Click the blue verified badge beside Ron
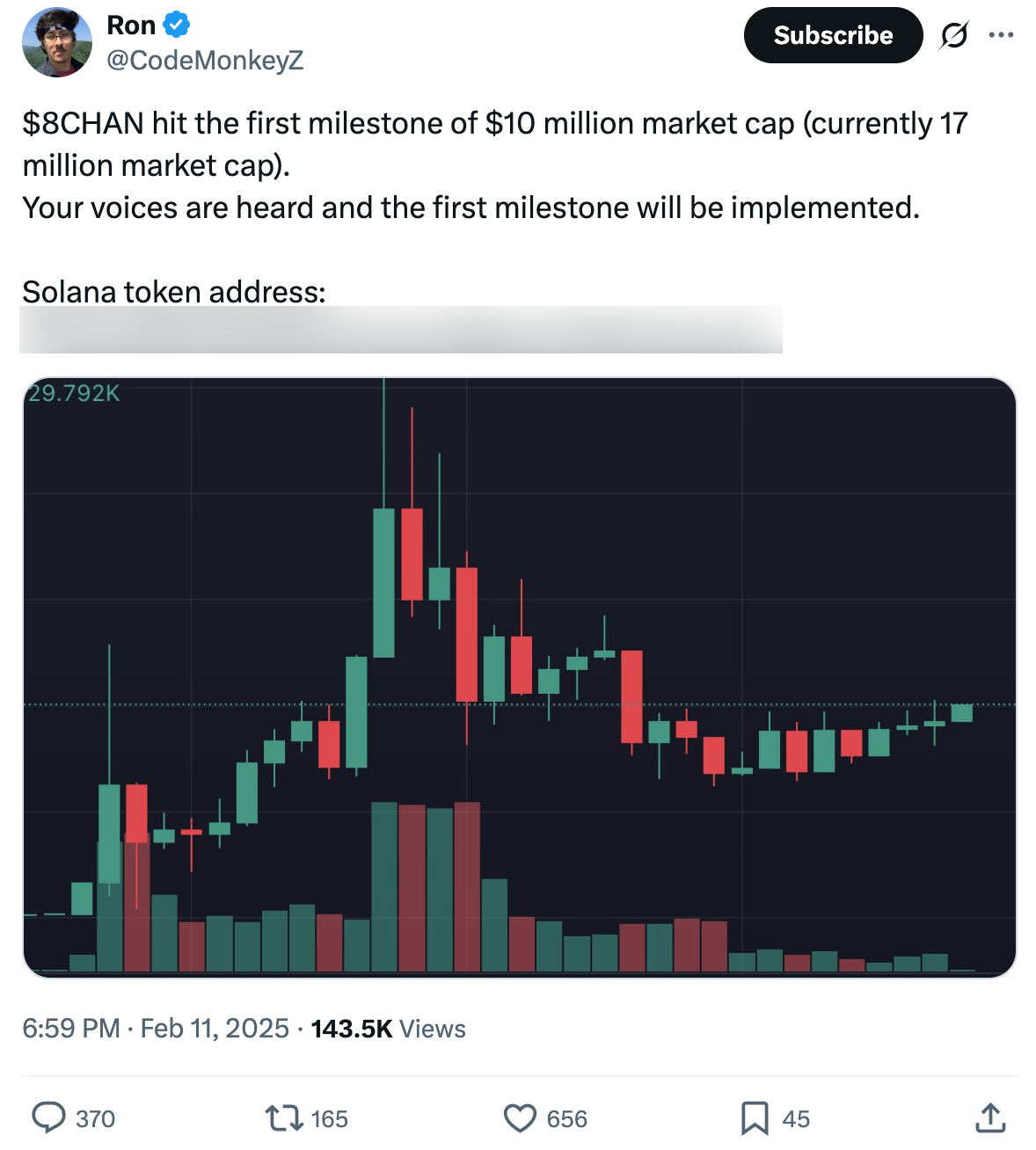Screen dimensions: 1036x1150 (177, 25)
